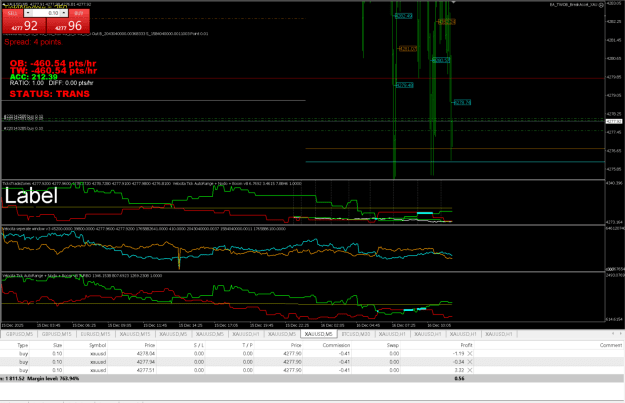
Task: Sort orders by the T / P column
Action: click(x=248, y=345)
